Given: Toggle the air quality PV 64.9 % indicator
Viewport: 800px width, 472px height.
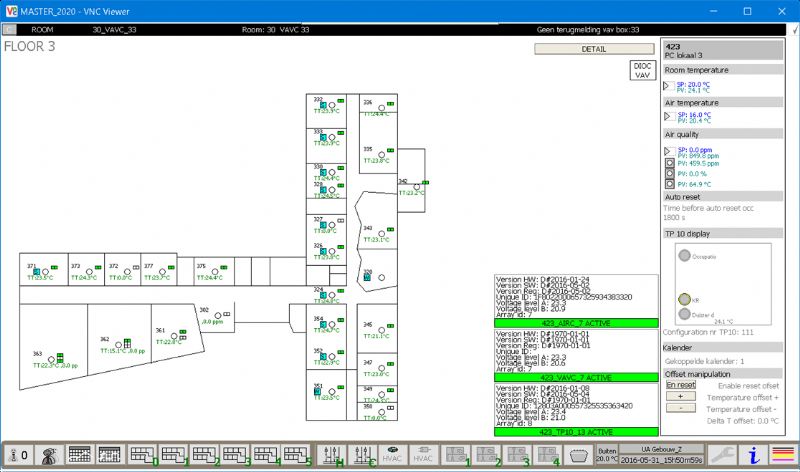Looking at the screenshot, I should pyautogui.click(x=670, y=184).
